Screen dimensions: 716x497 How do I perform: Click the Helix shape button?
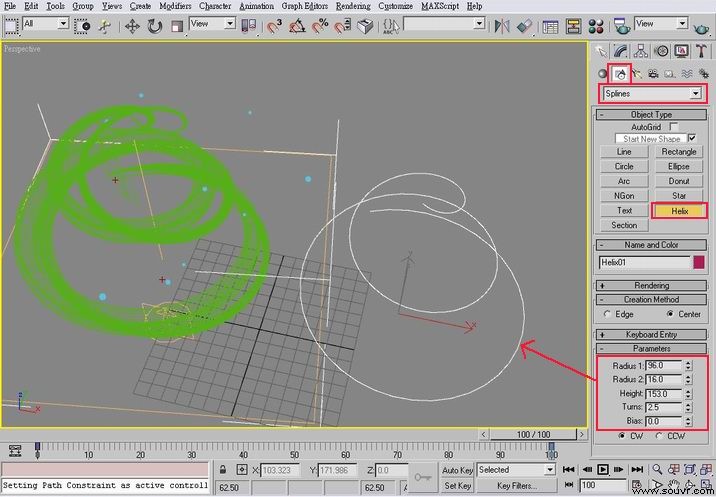point(679,211)
